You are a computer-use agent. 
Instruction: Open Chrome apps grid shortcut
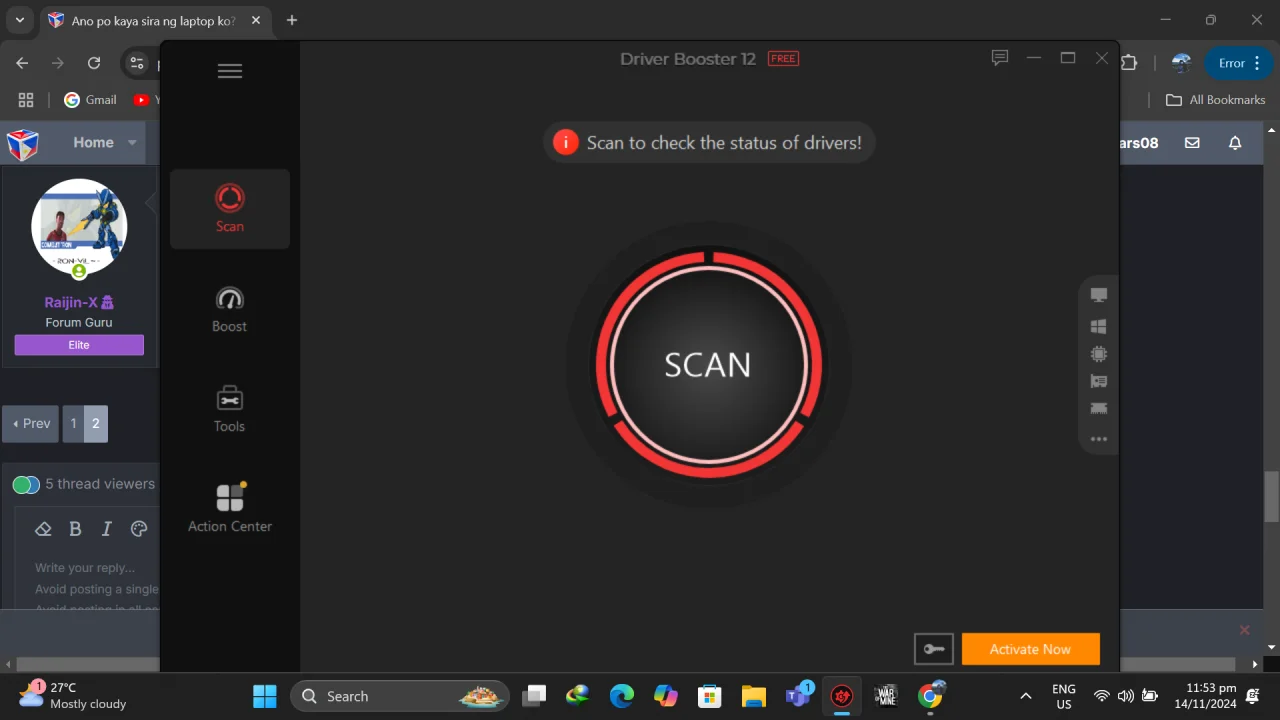click(26, 100)
